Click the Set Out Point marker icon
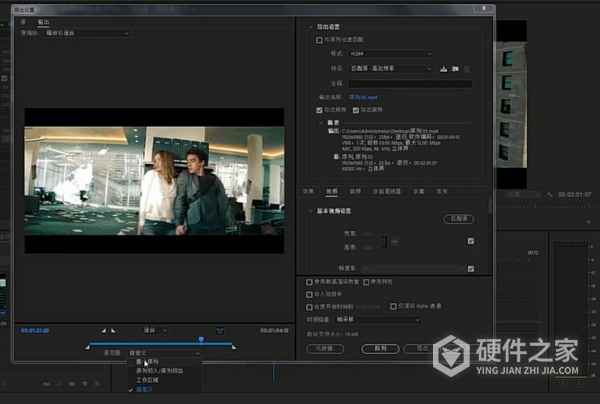The width and height of the screenshot is (600, 404). (112, 330)
